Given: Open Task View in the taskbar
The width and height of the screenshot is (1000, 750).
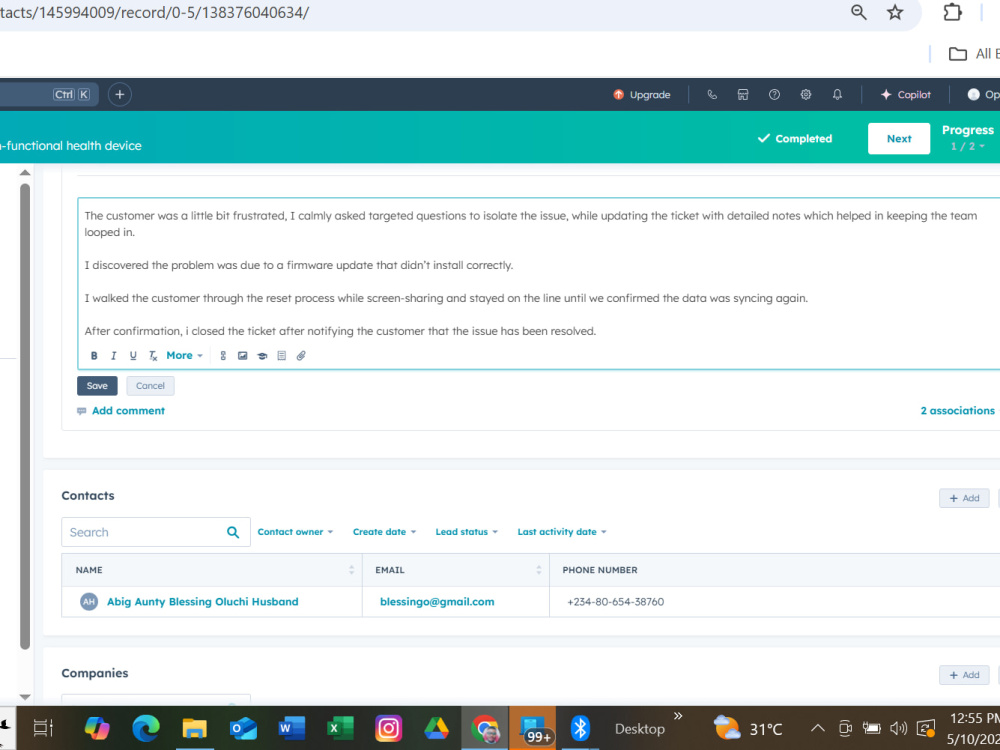Looking at the screenshot, I should 43,728.
